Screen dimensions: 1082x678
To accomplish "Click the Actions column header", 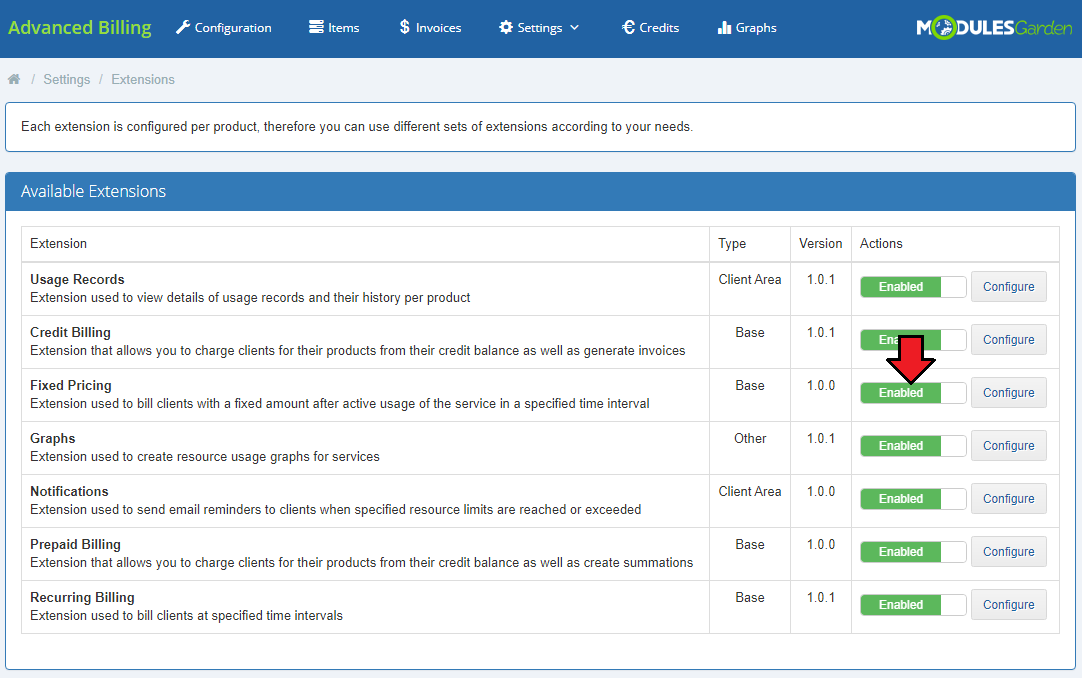I will [x=881, y=243].
